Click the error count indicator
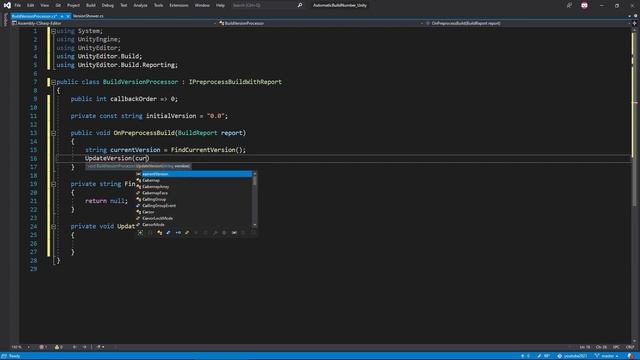640x360 pixels. point(43,347)
